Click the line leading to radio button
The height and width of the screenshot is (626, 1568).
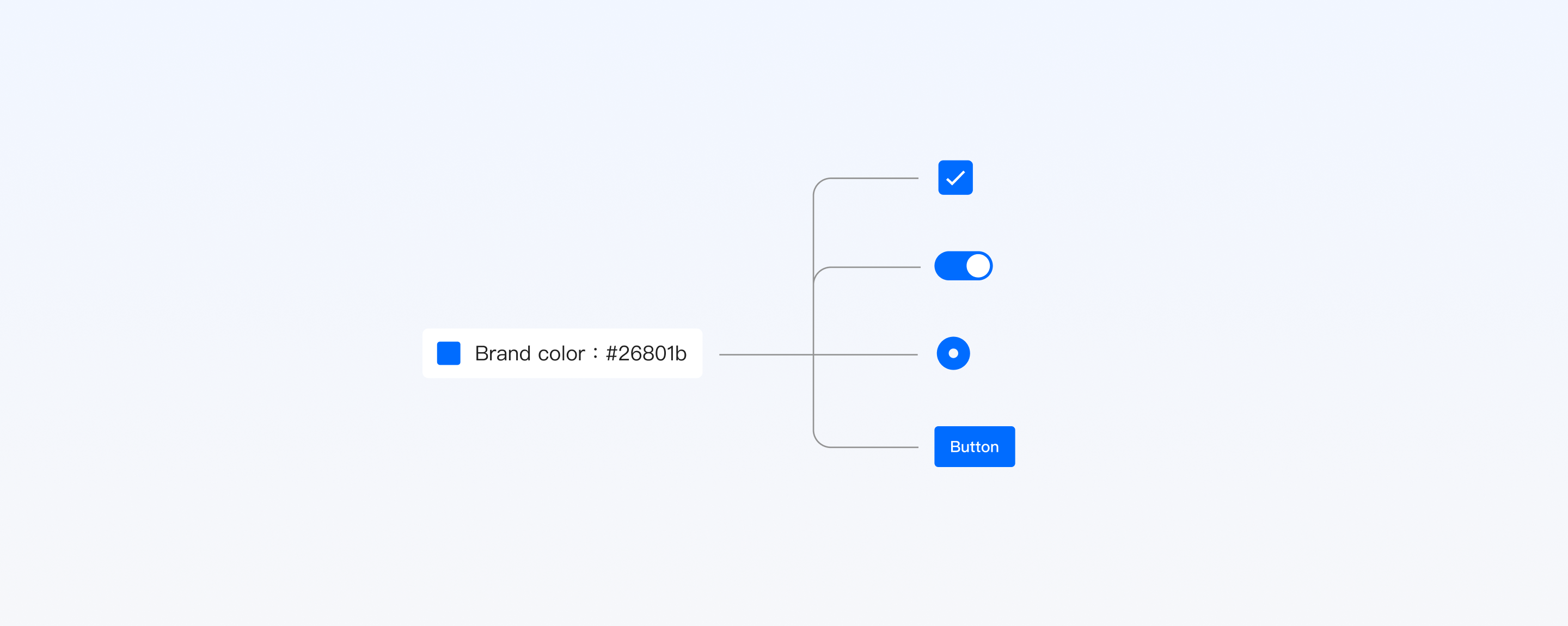click(x=818, y=355)
